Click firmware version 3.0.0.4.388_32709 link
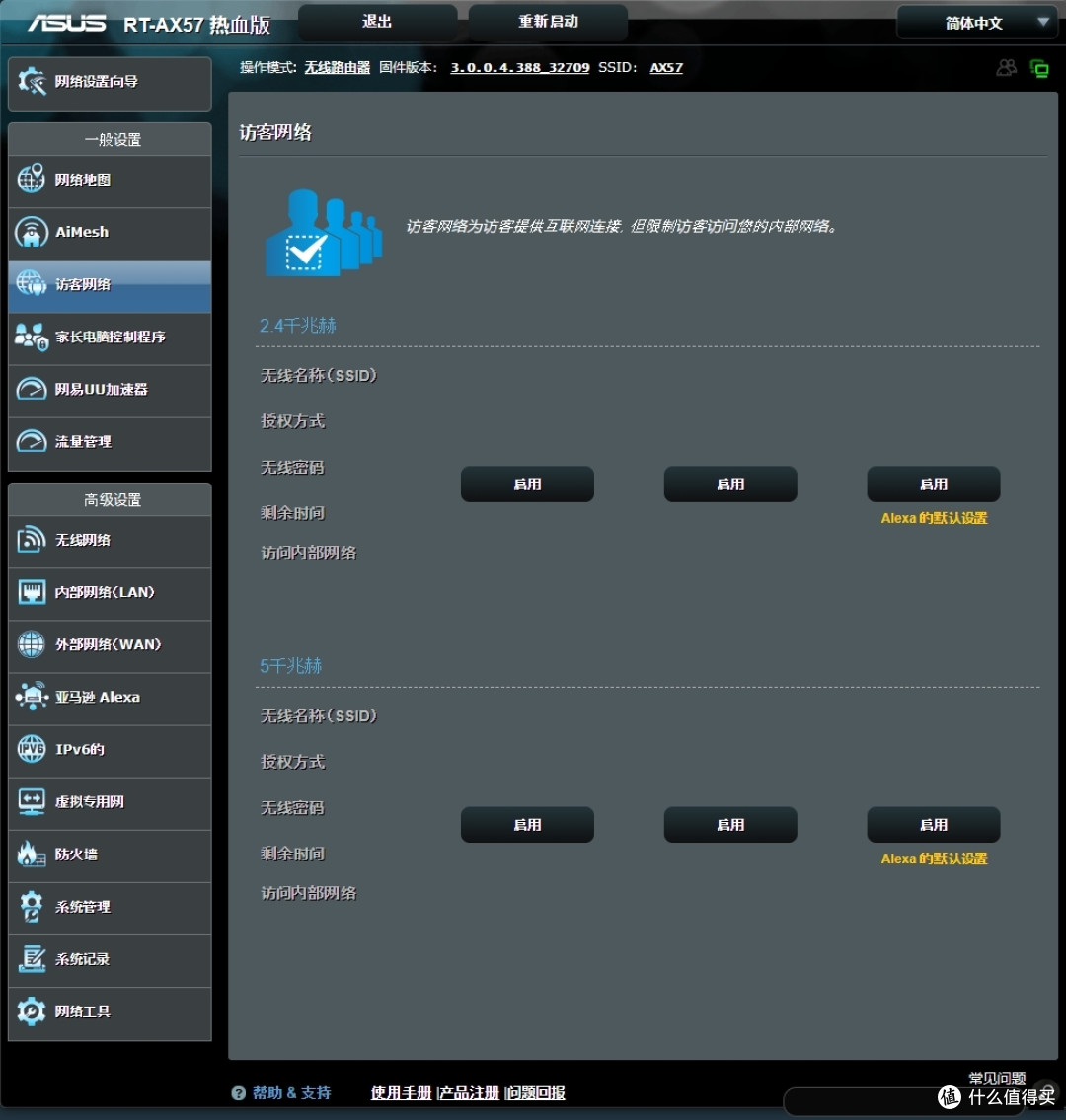 pos(519,68)
